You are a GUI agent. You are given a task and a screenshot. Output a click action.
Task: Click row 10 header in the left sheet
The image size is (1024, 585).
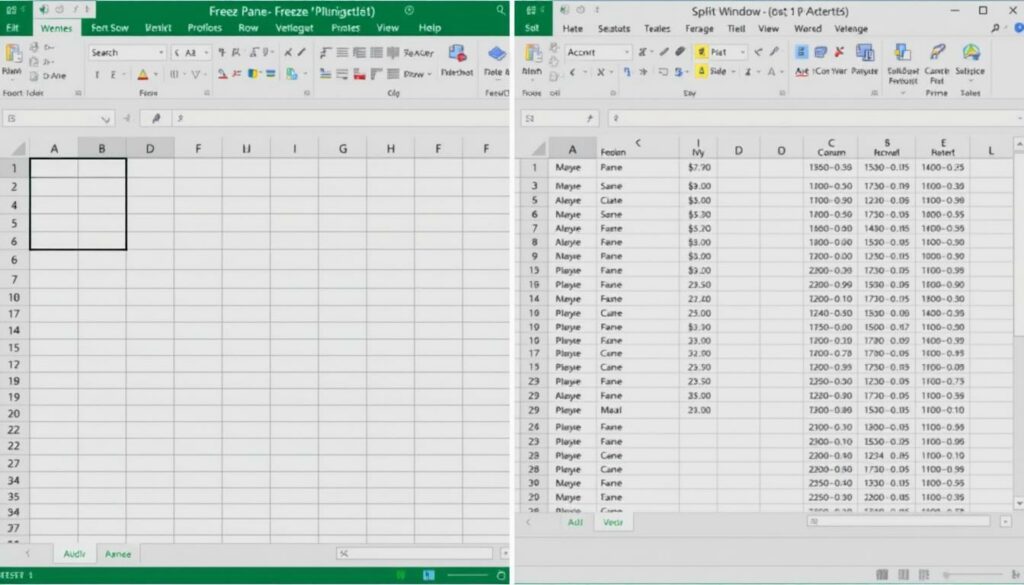14,298
